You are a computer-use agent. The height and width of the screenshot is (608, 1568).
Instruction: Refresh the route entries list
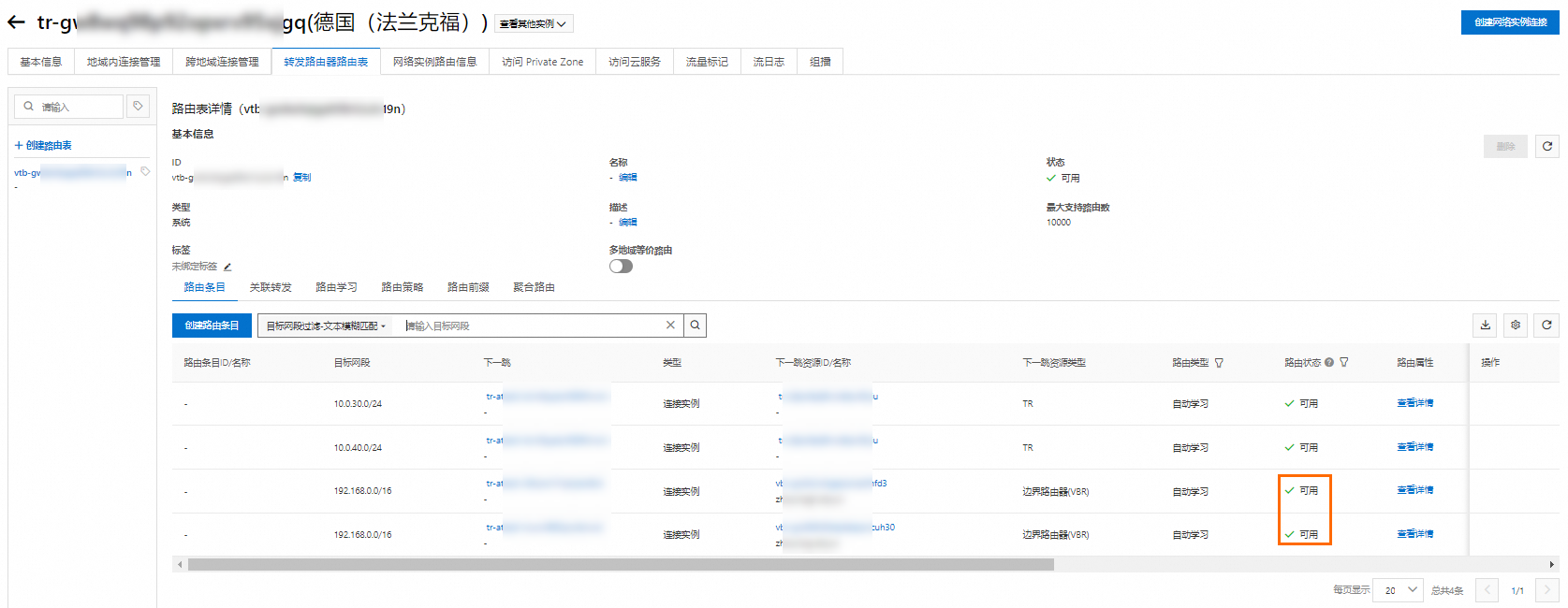pos(1546,325)
